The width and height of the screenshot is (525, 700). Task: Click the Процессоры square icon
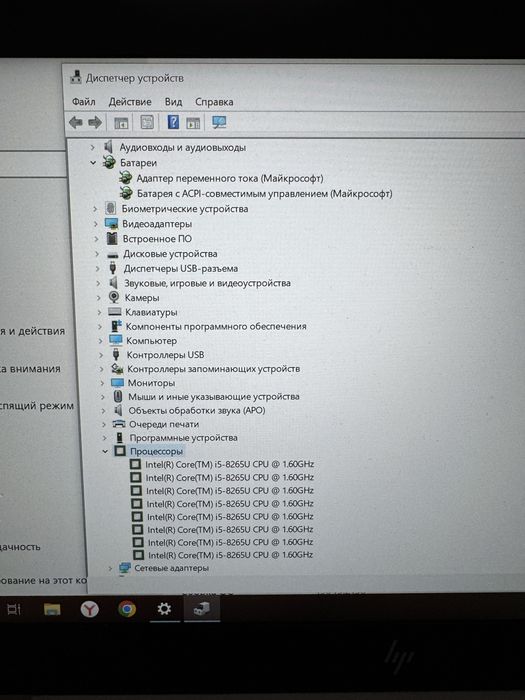click(120, 451)
